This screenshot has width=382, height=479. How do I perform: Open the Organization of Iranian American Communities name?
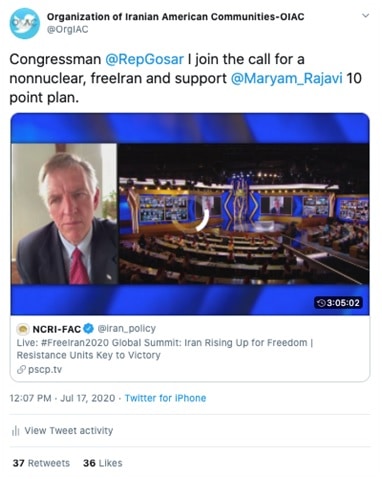click(x=175, y=17)
